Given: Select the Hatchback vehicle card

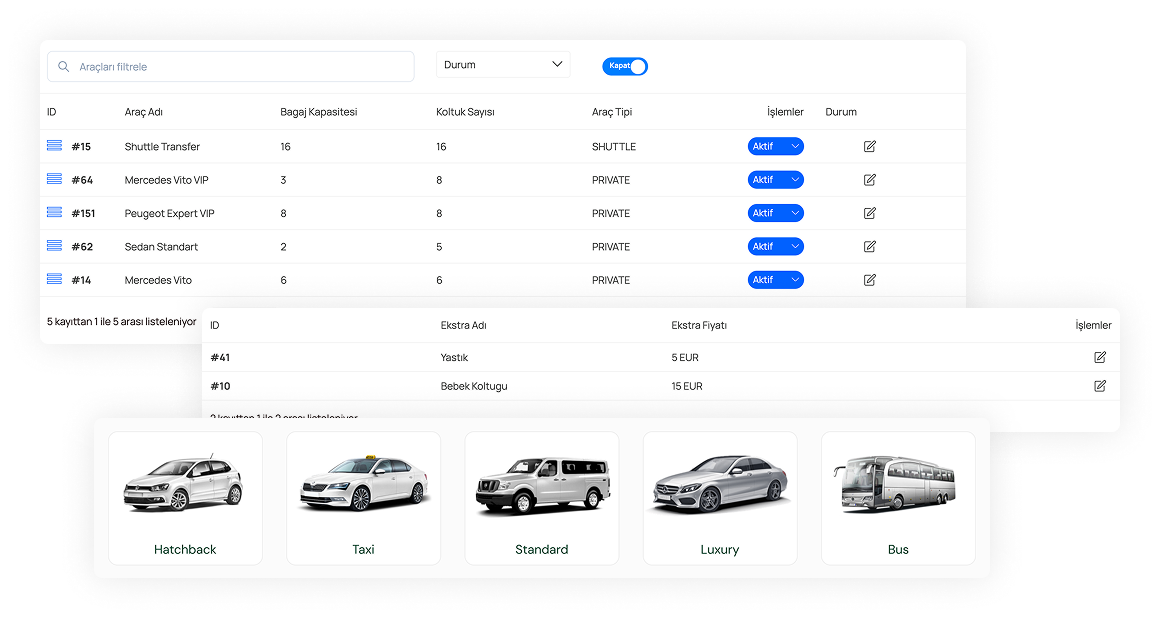Looking at the screenshot, I should pyautogui.click(x=185, y=498).
